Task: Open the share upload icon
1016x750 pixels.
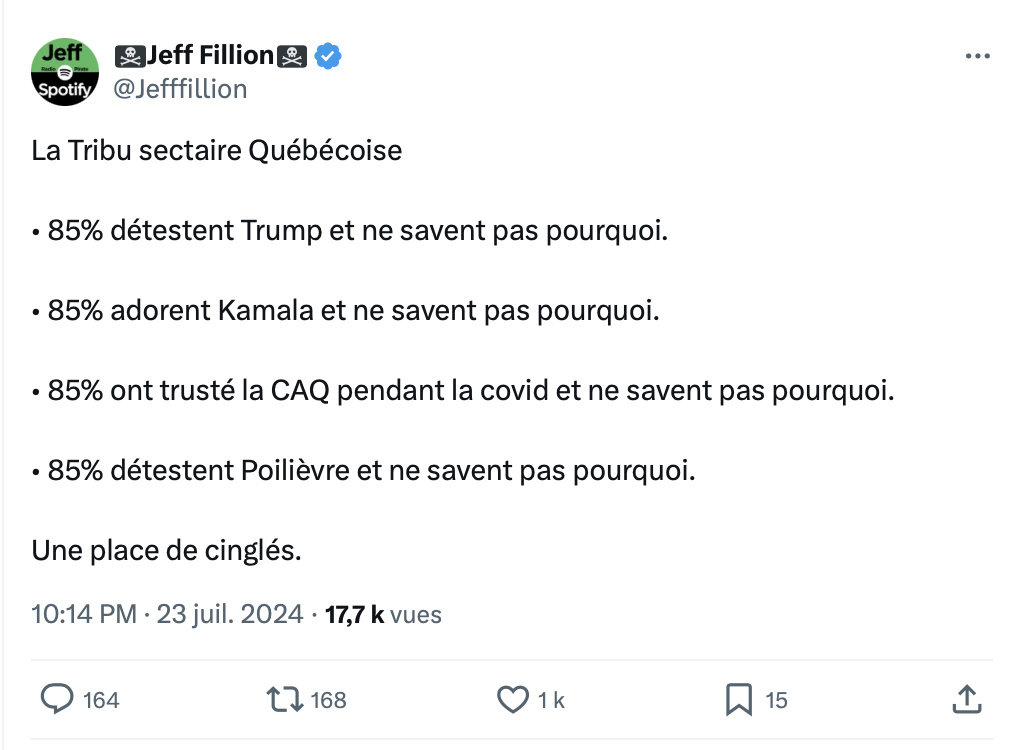Action: click(967, 699)
